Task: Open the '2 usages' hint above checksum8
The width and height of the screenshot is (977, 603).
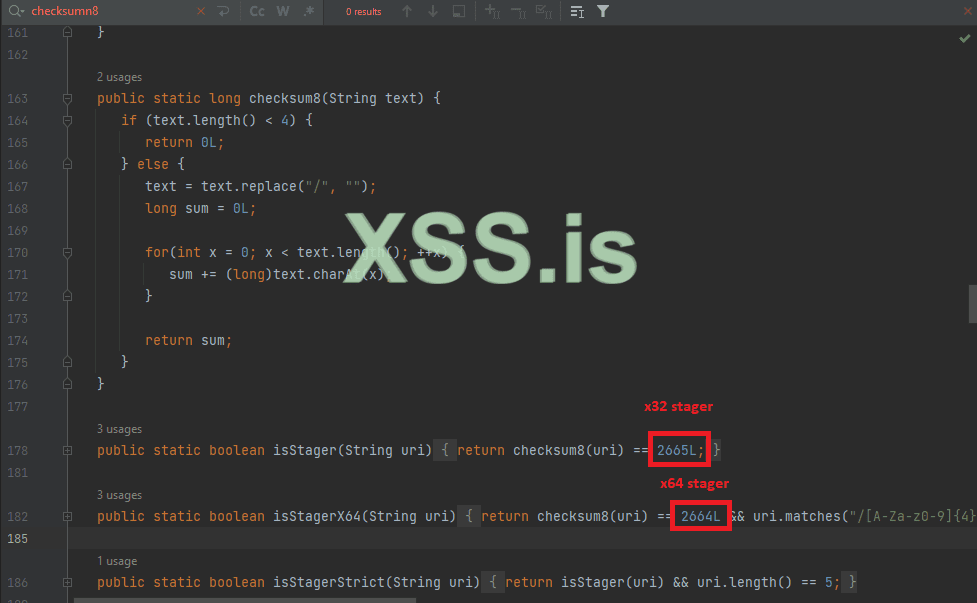Action: pos(119,77)
